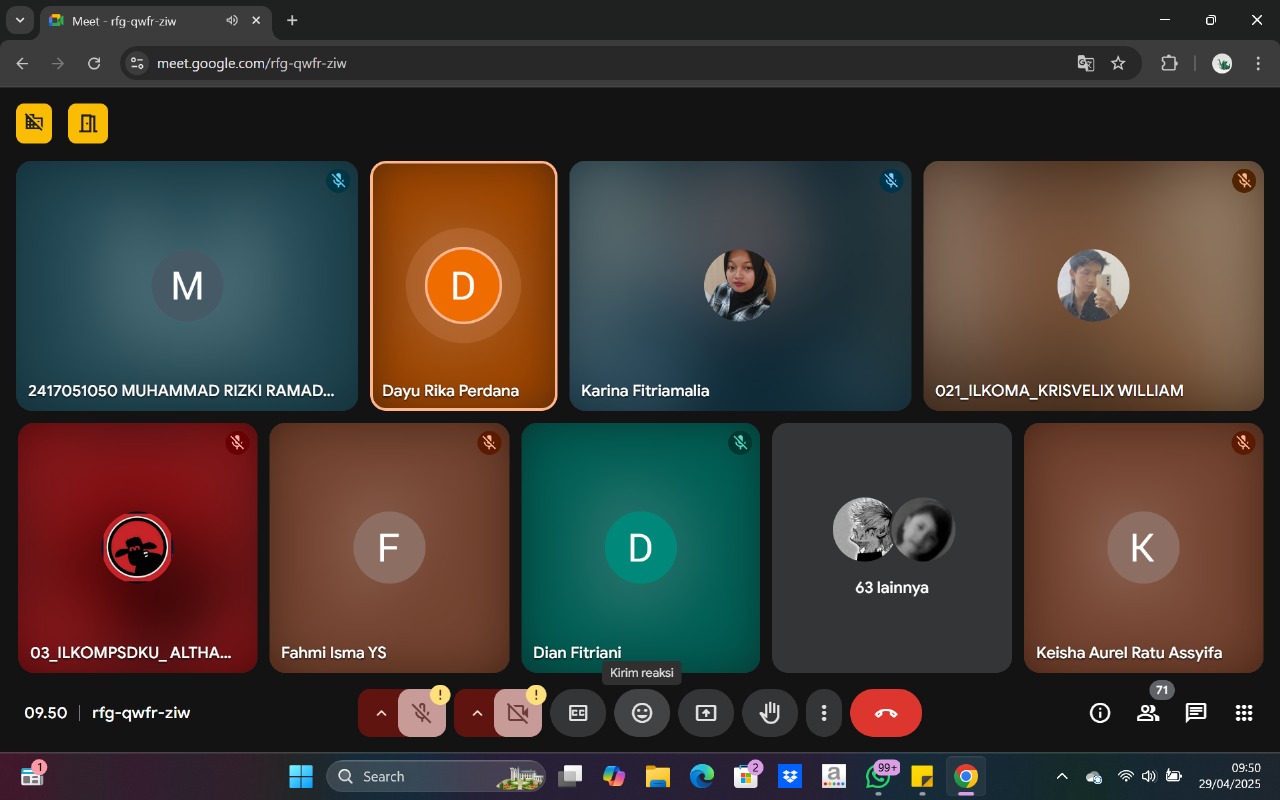This screenshot has height=800, width=1280.
Task: Open the in-call chat panel
Action: (1196, 713)
